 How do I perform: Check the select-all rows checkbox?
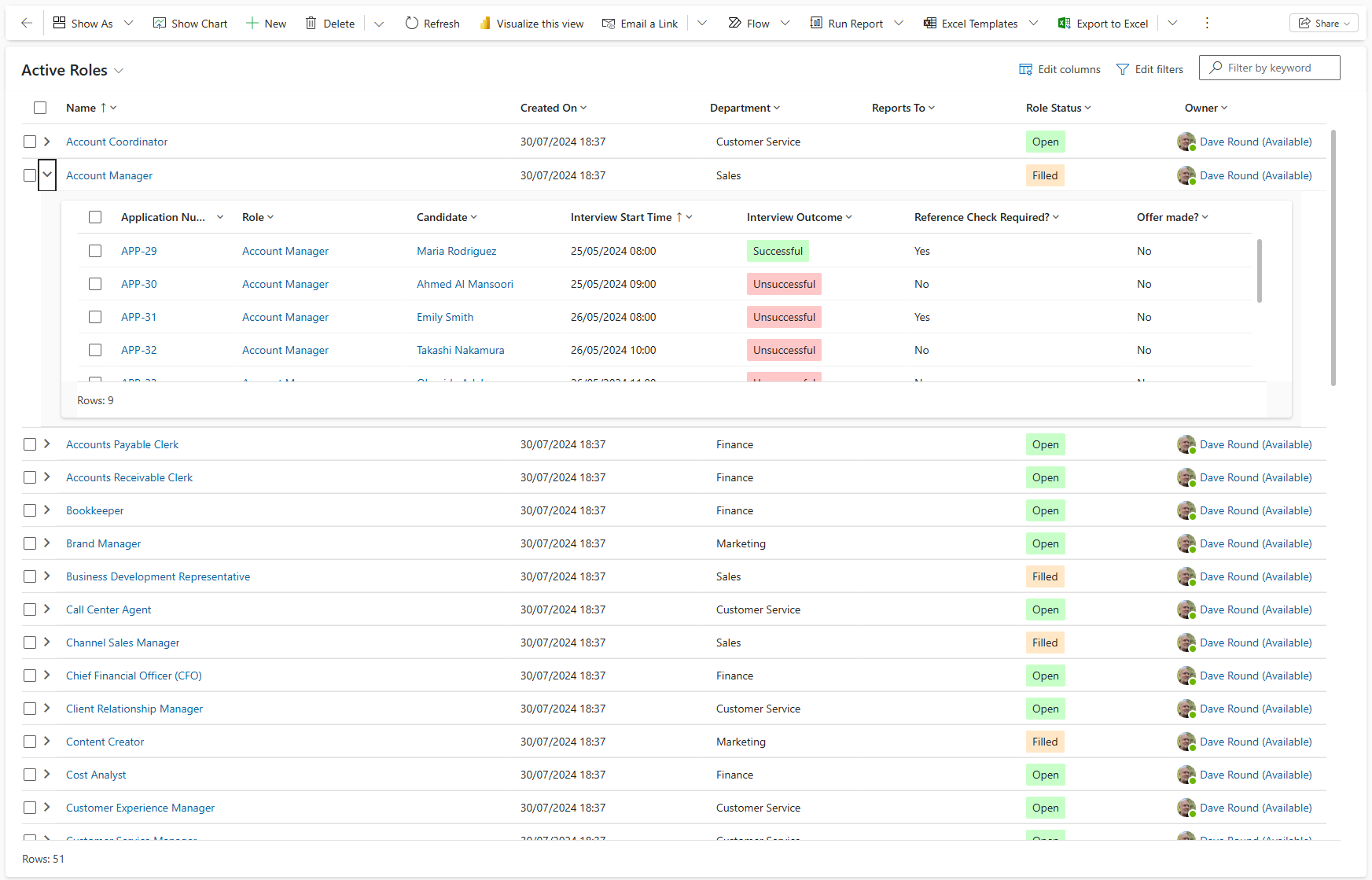[x=40, y=108]
